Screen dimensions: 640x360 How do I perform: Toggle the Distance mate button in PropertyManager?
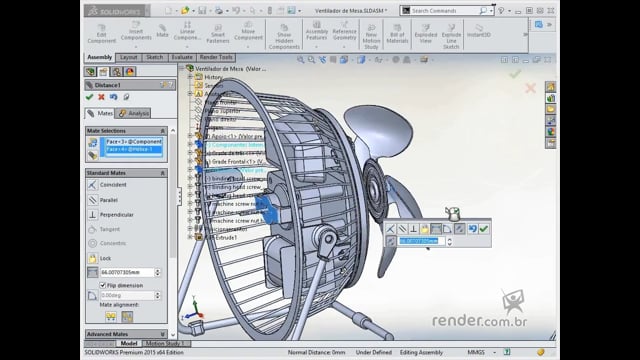pos(92,272)
